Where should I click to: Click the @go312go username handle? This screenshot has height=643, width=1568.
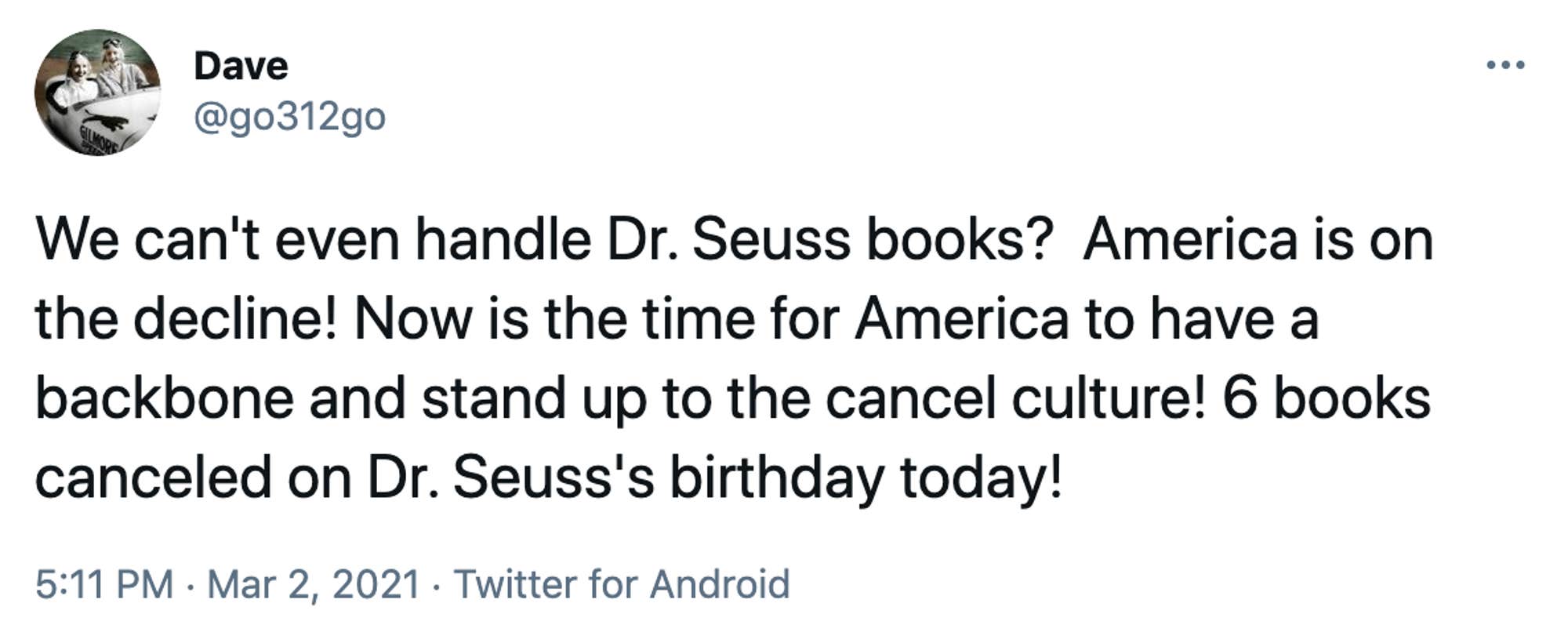pos(289,117)
